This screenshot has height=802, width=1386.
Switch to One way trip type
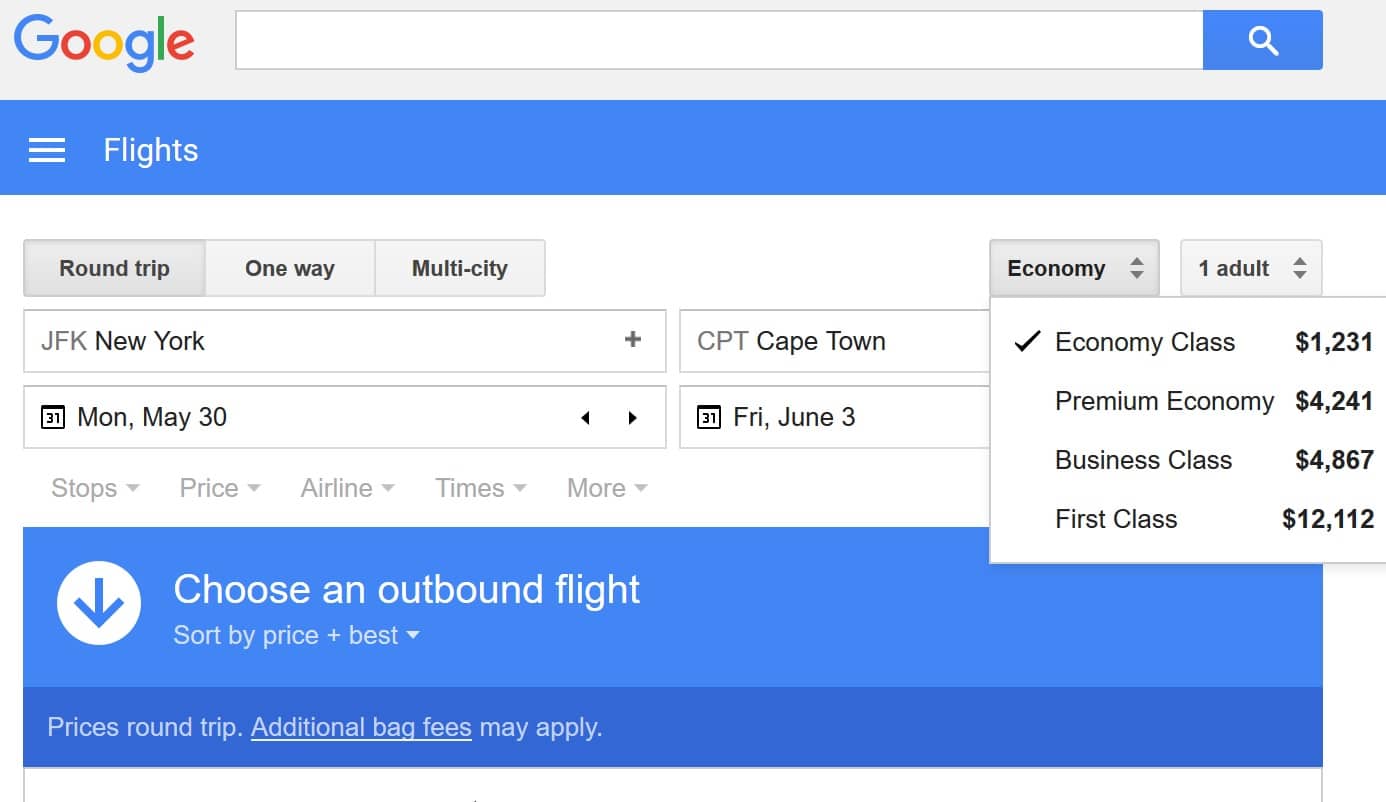pos(290,268)
